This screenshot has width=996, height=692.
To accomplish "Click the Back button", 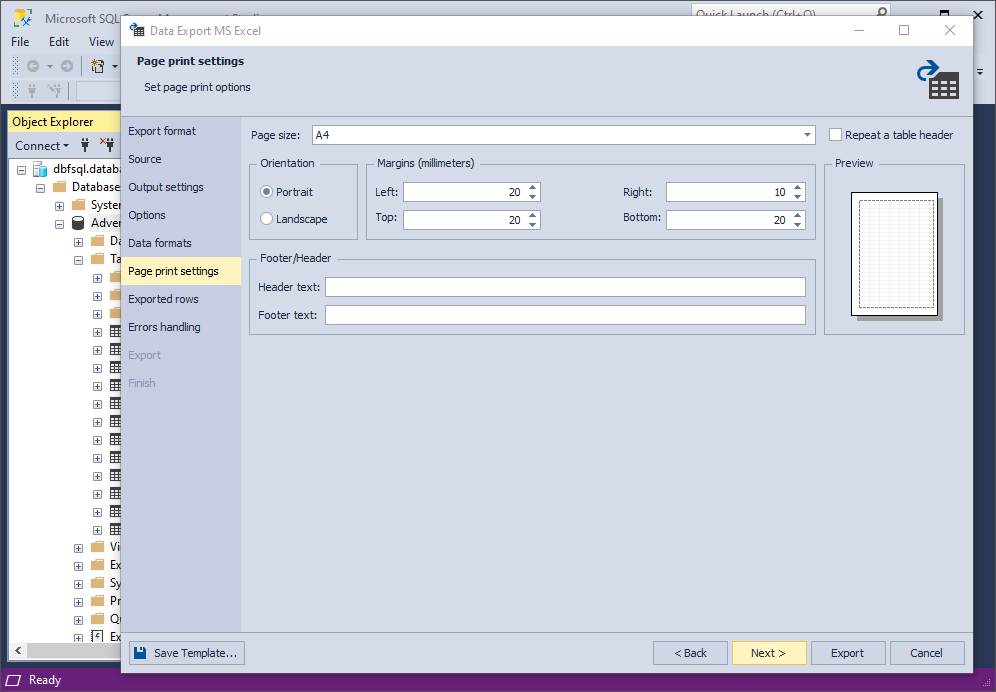I will [x=690, y=653].
